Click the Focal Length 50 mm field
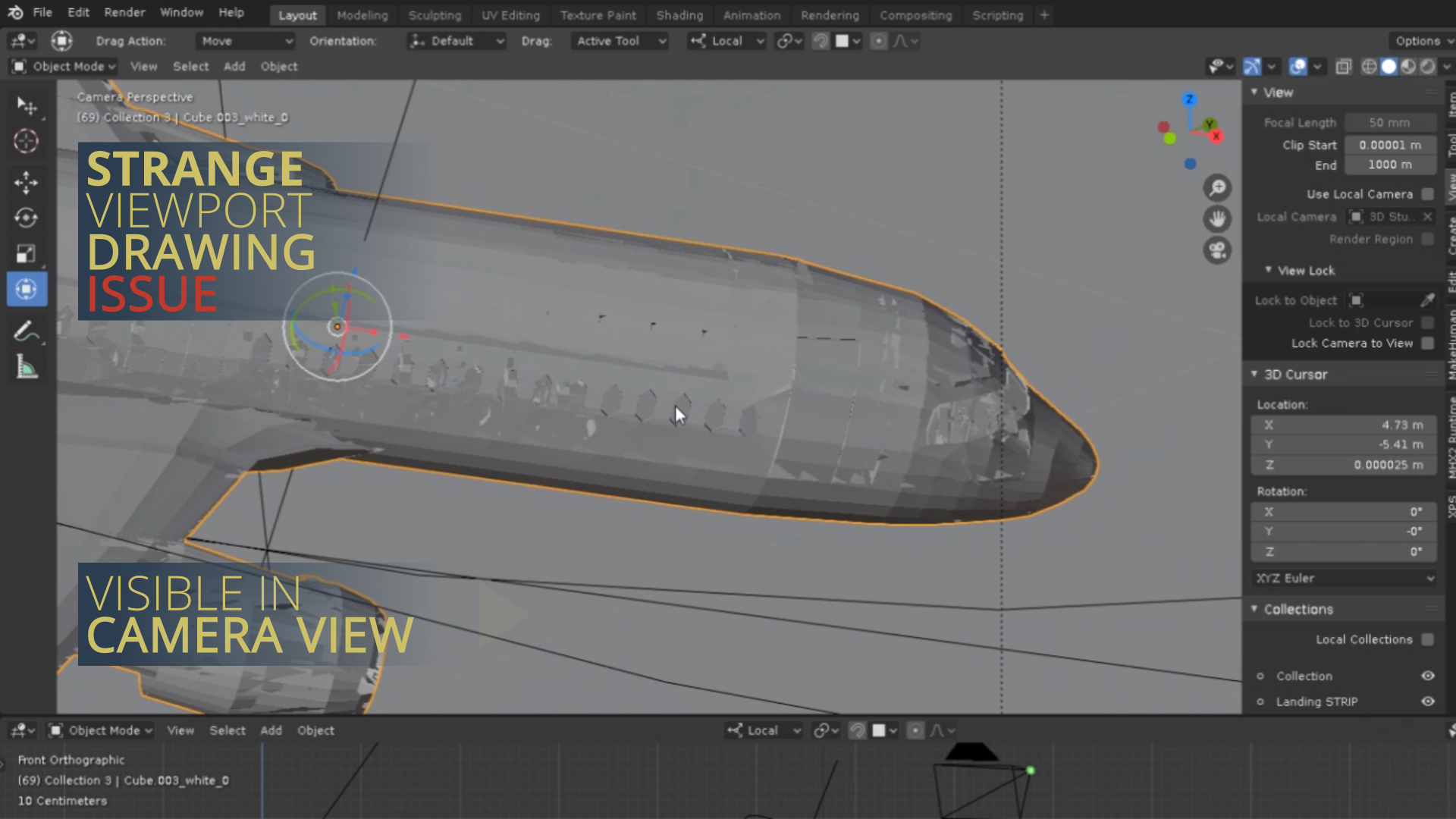1456x819 pixels. (1391, 123)
